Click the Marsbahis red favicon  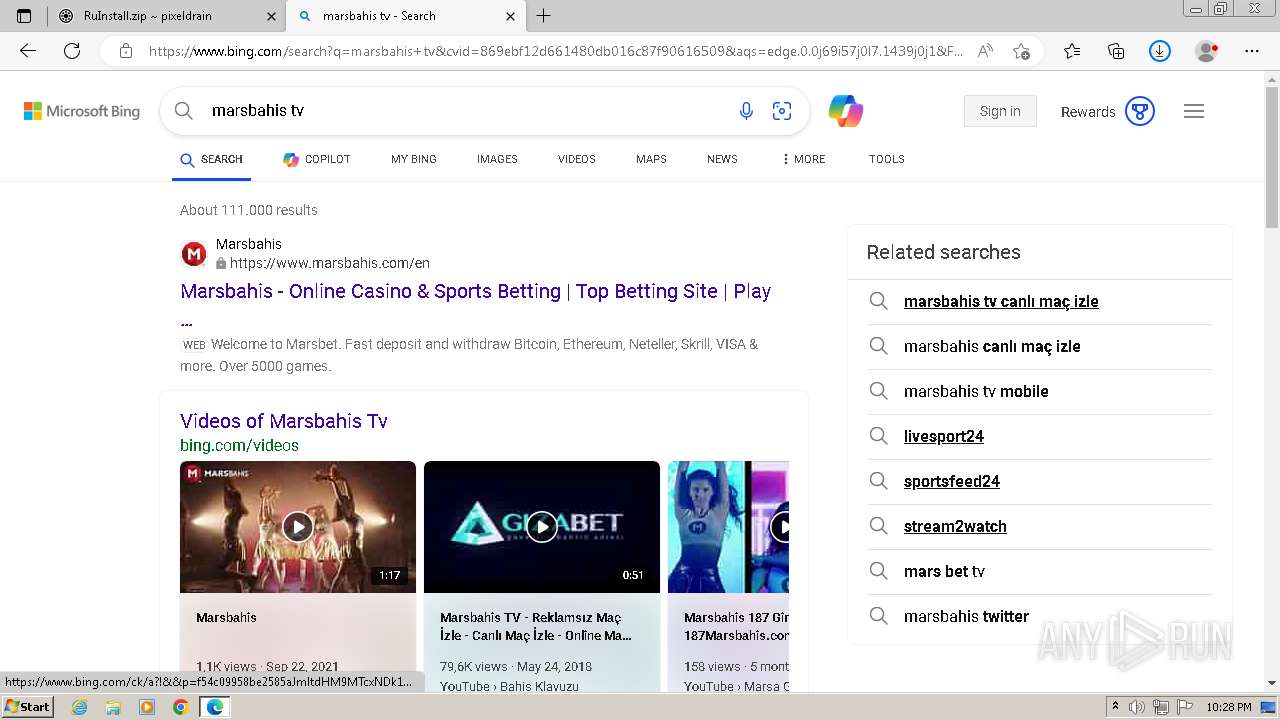click(x=194, y=254)
